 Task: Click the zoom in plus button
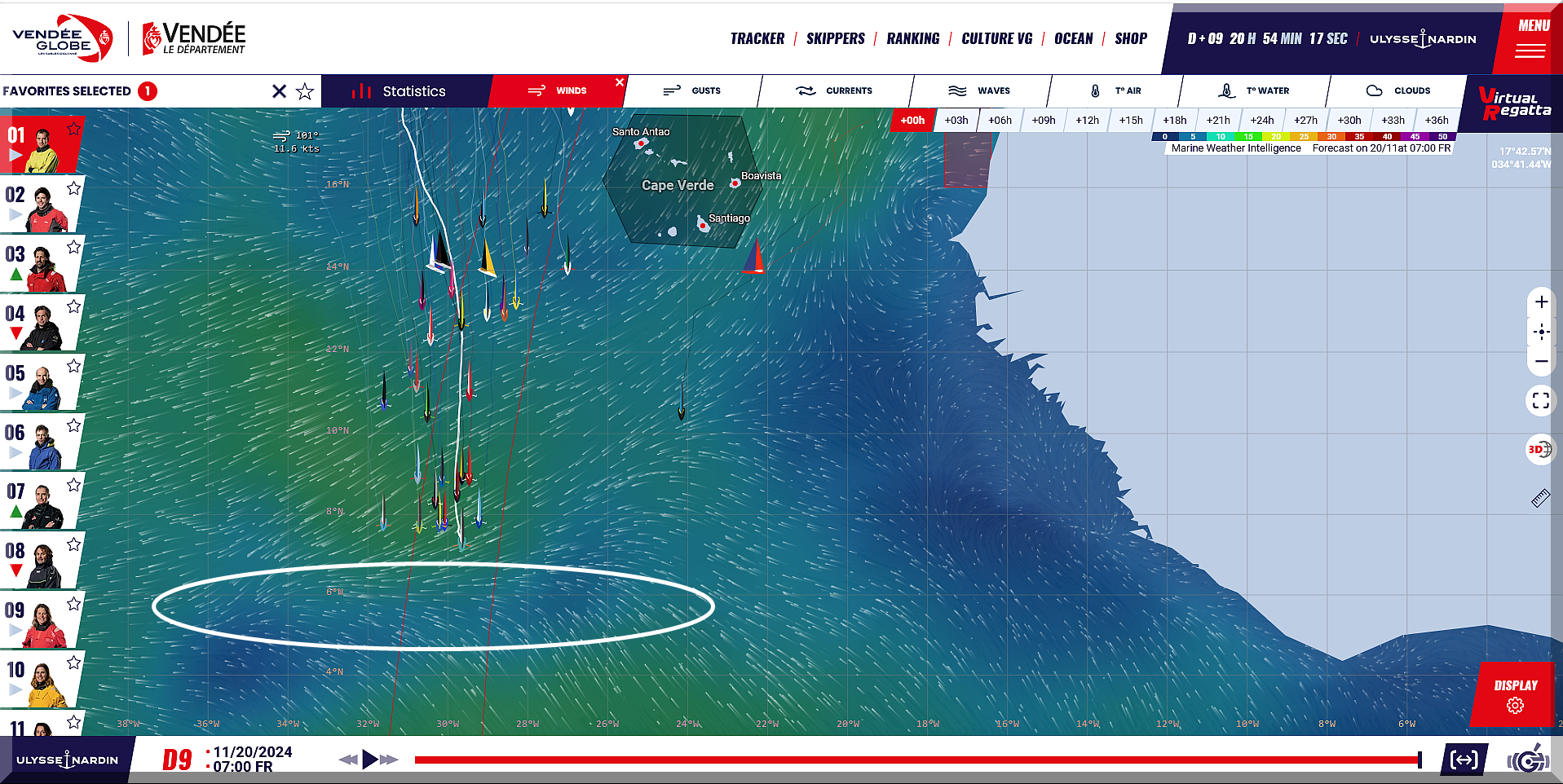click(x=1540, y=302)
